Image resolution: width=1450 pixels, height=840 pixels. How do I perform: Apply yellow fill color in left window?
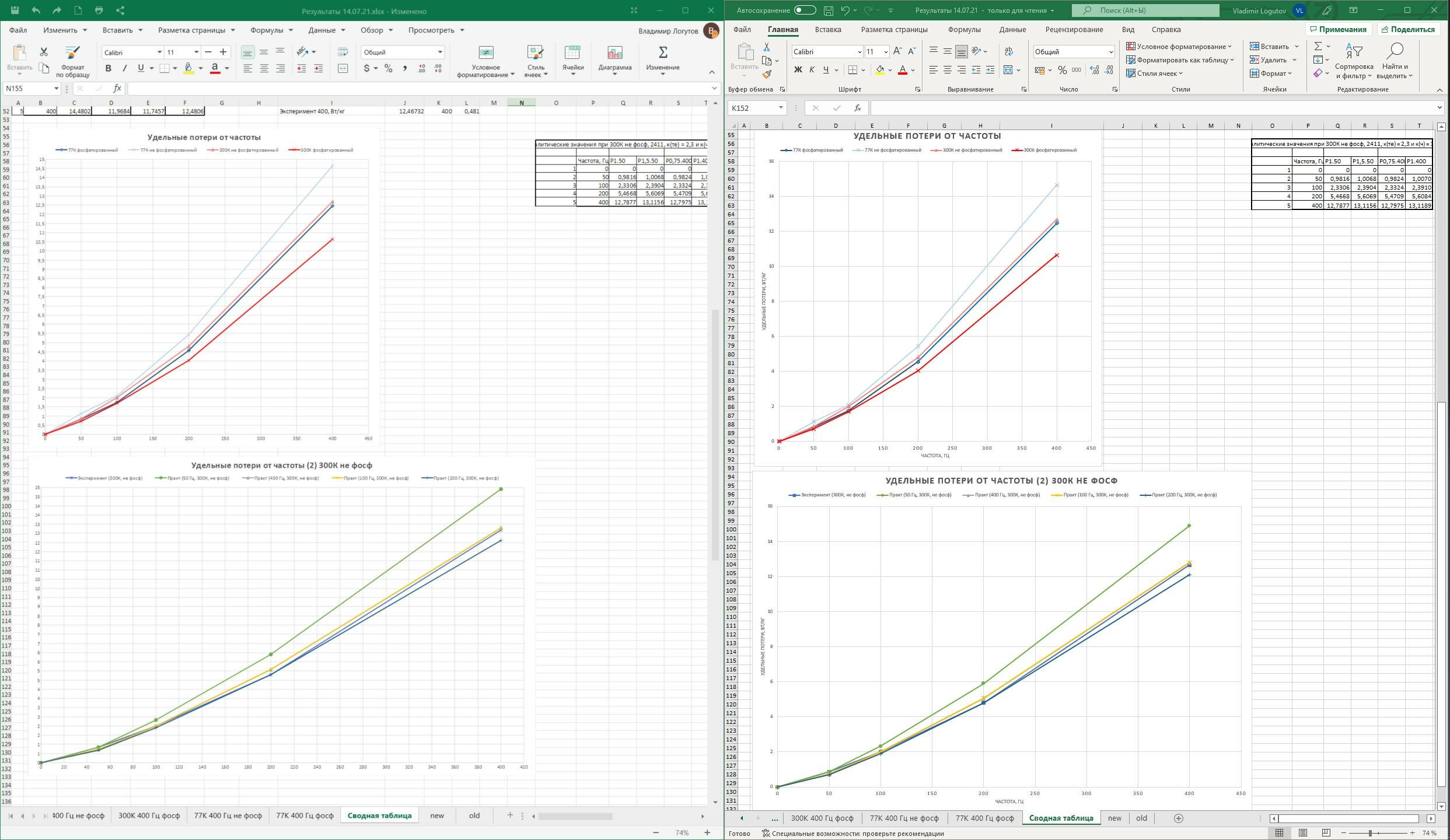tap(188, 68)
